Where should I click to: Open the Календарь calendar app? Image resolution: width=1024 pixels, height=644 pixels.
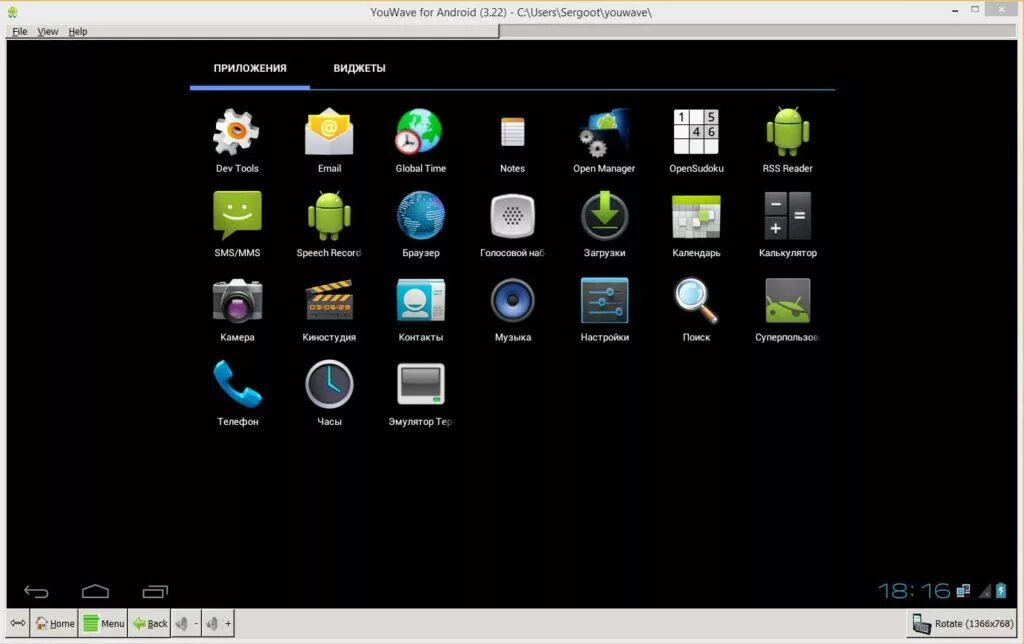(x=696, y=217)
